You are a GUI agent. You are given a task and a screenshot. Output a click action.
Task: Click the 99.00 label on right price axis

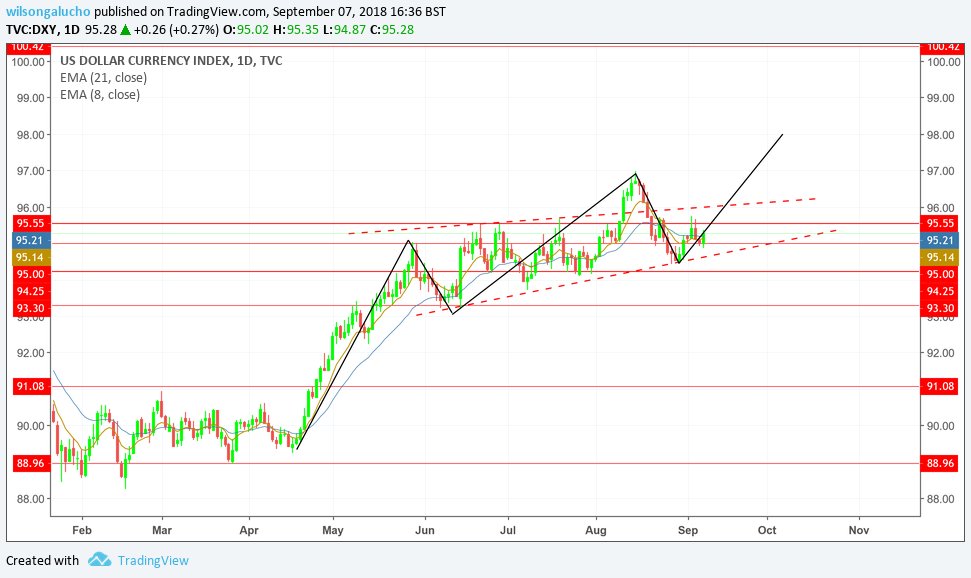940,99
